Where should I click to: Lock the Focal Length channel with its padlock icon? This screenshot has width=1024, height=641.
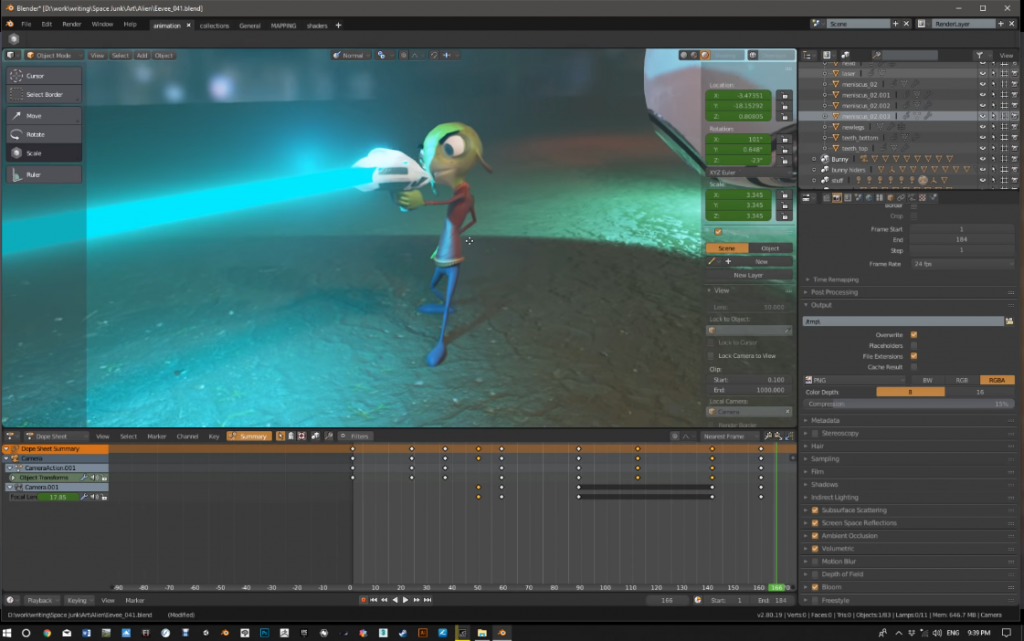click(x=104, y=497)
